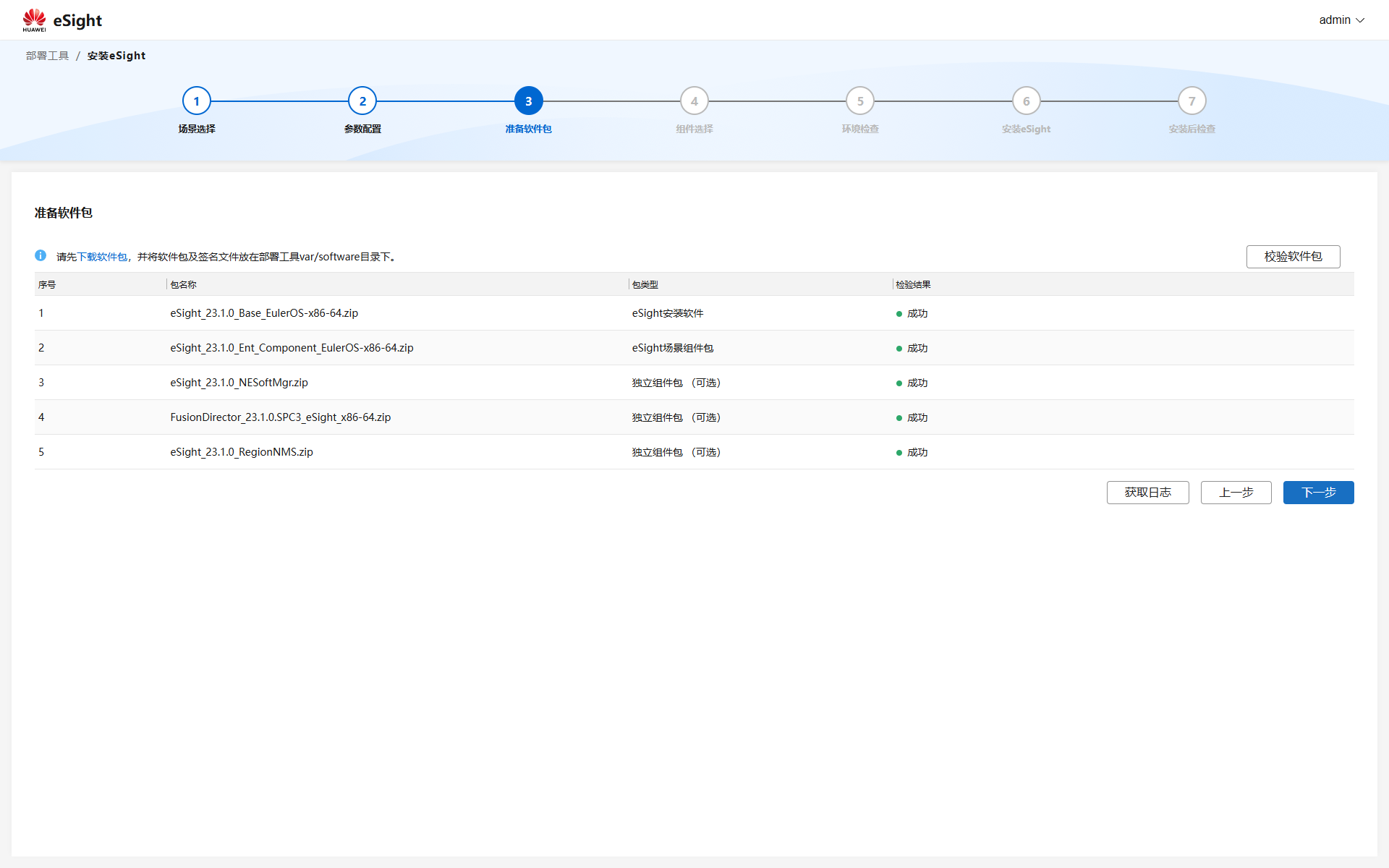1389x868 pixels.
Task: Proceed with the 下一步 button
Action: [x=1318, y=493]
